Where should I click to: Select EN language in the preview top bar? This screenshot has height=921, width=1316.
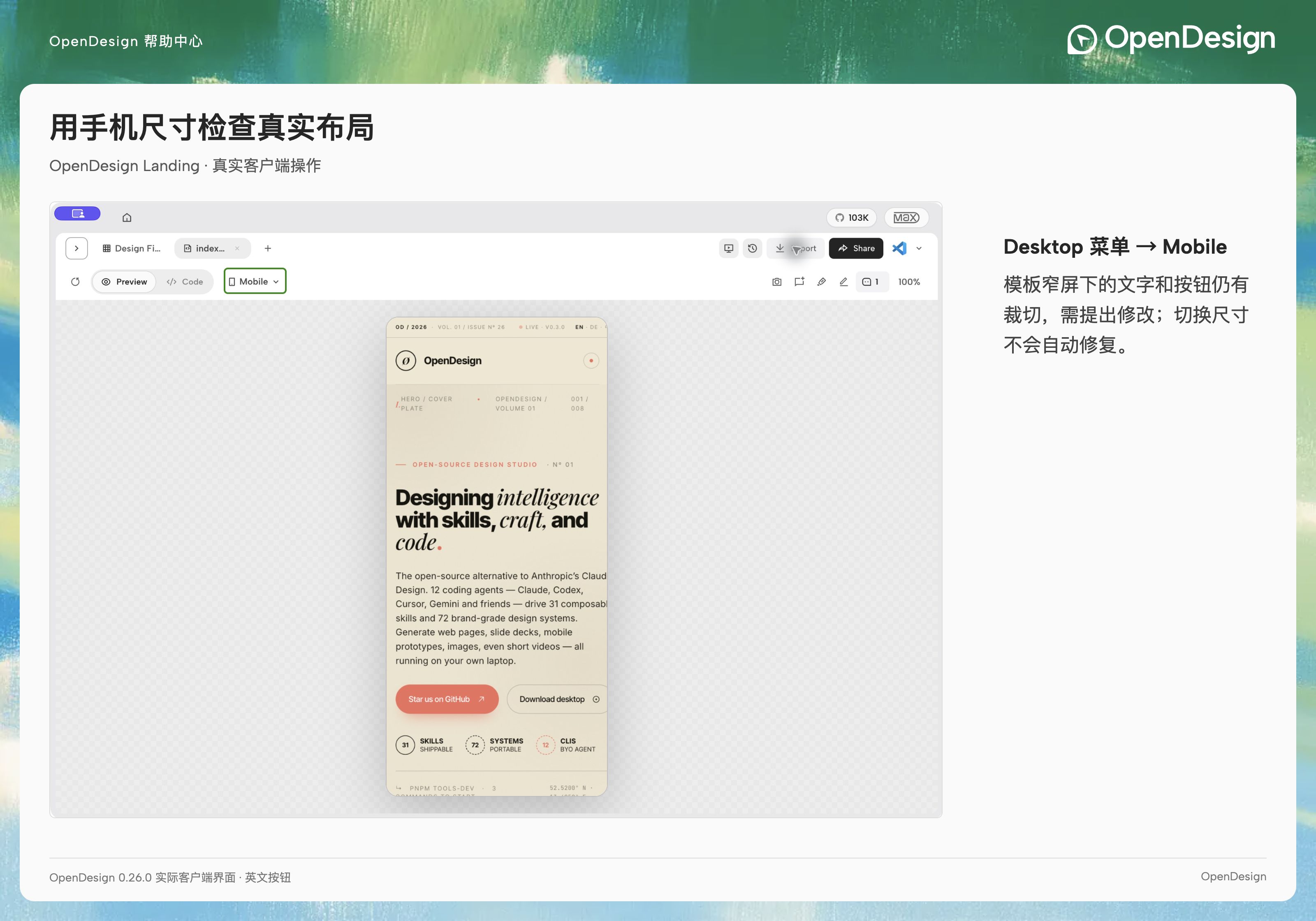(x=579, y=327)
